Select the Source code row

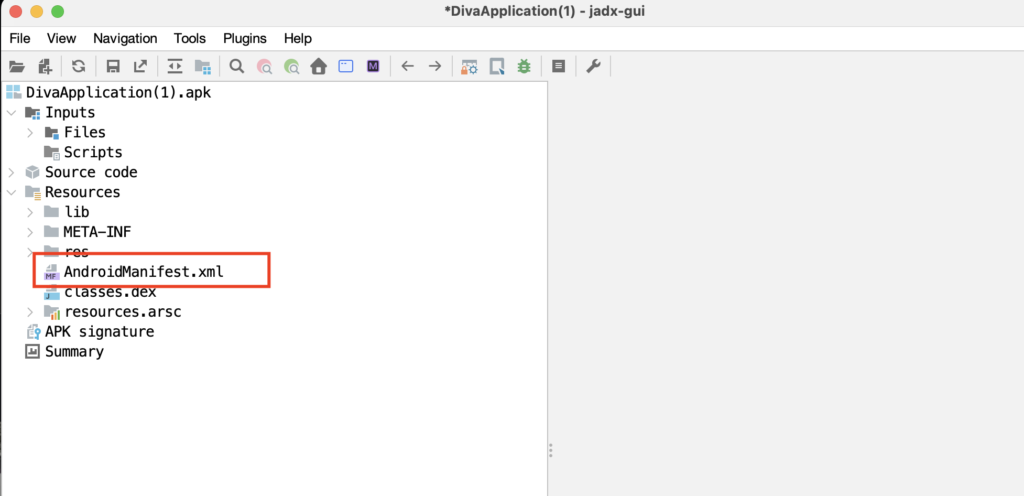pos(81,172)
